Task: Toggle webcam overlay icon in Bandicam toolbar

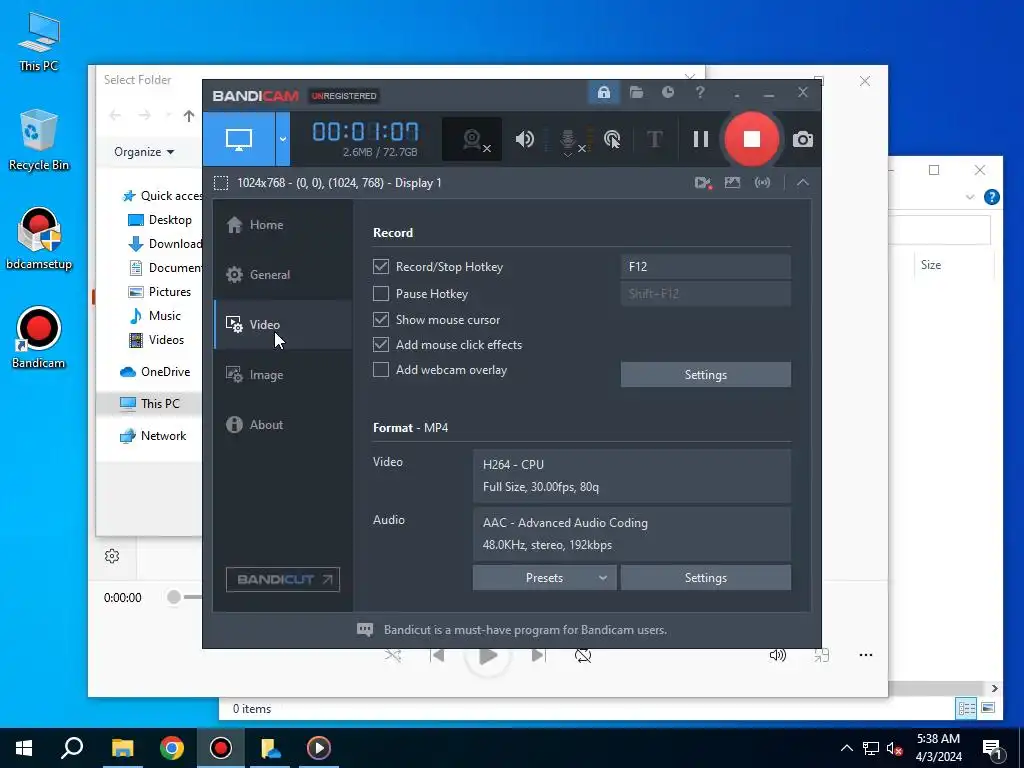Action: [472, 139]
